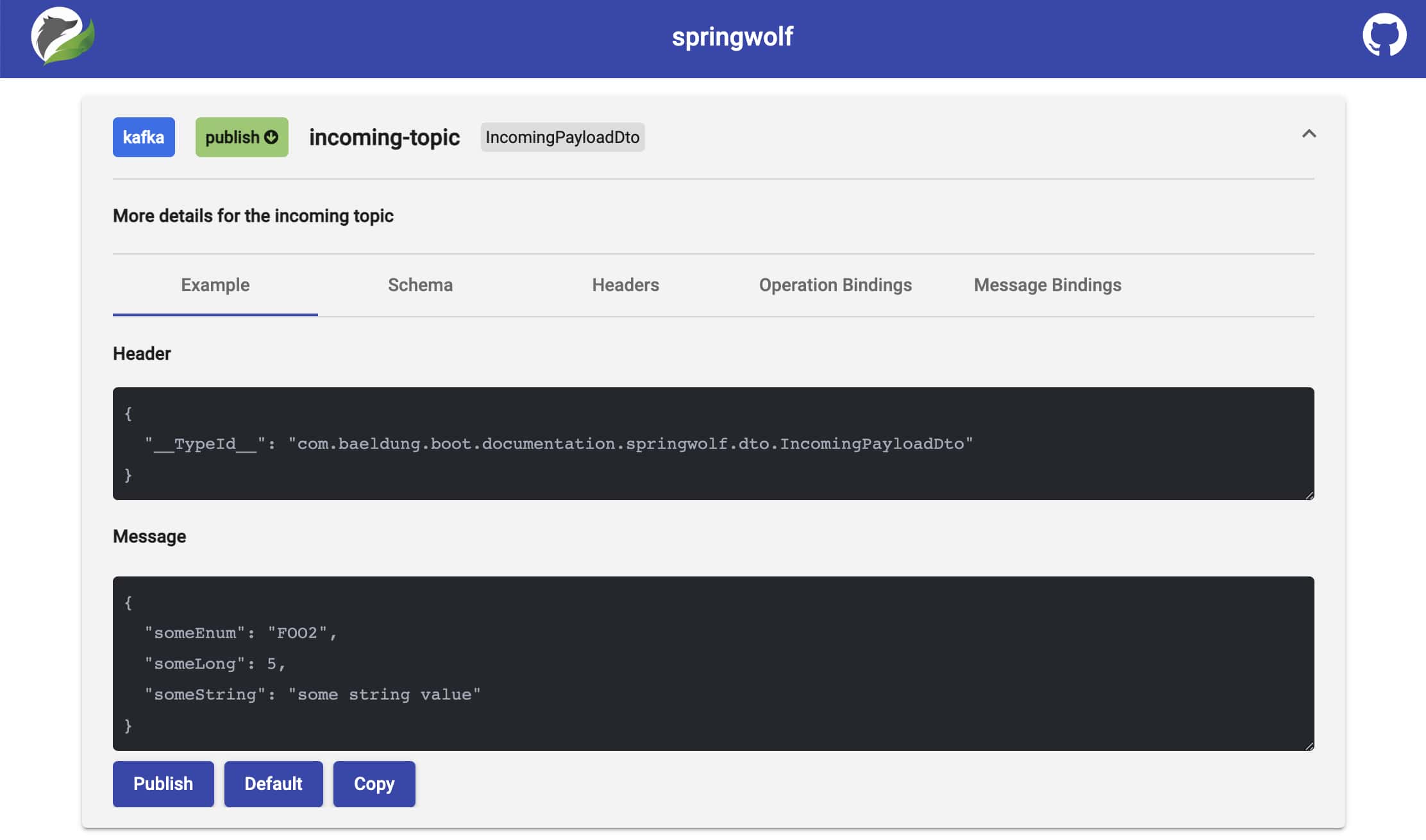The image size is (1426, 840).
Task: Click inside the Header JSON textarea
Action: (x=714, y=444)
